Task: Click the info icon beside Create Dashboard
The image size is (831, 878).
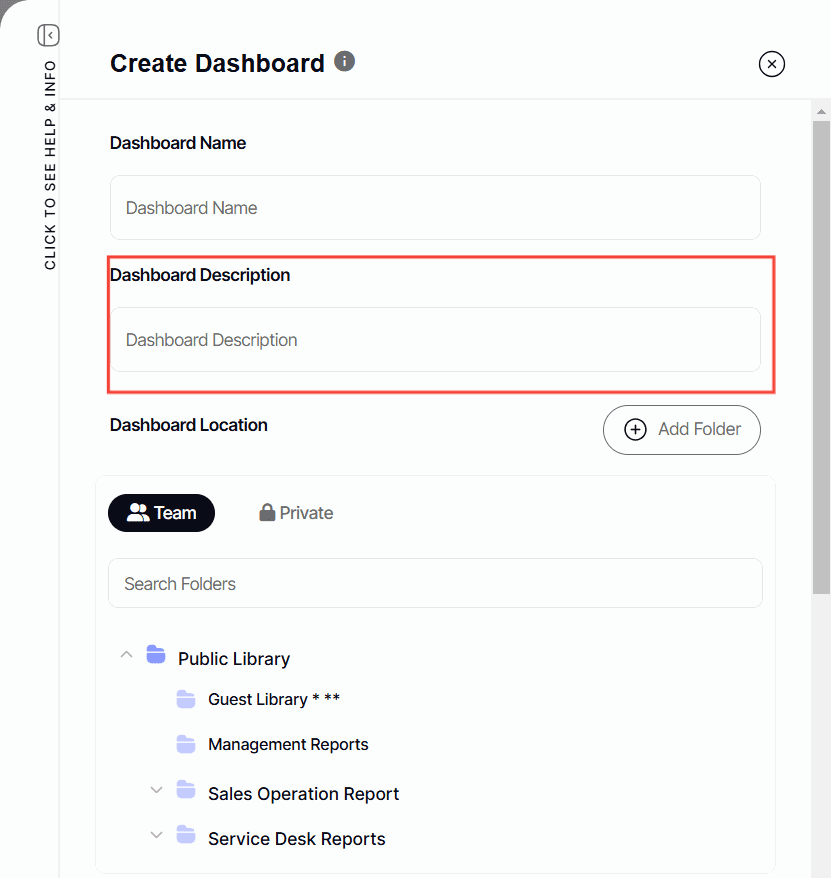Action: (x=344, y=62)
